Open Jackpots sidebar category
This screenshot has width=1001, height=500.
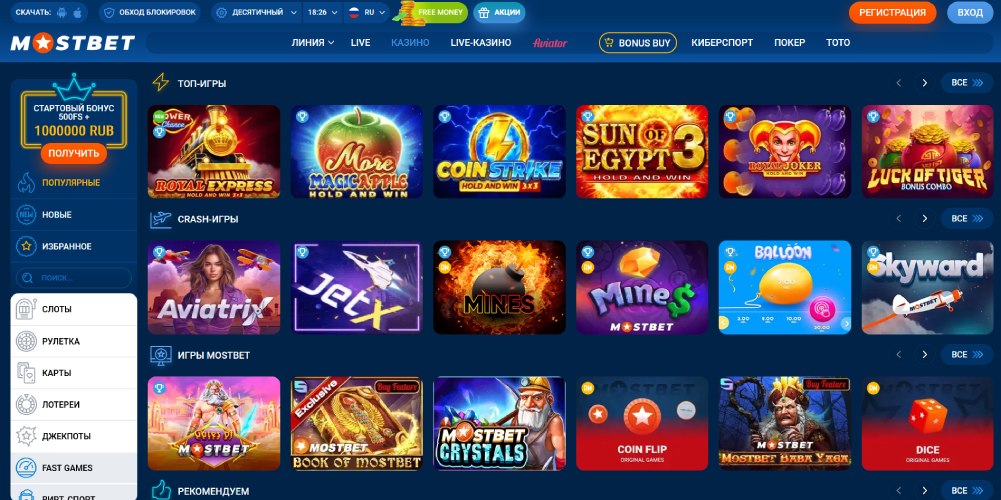point(74,436)
